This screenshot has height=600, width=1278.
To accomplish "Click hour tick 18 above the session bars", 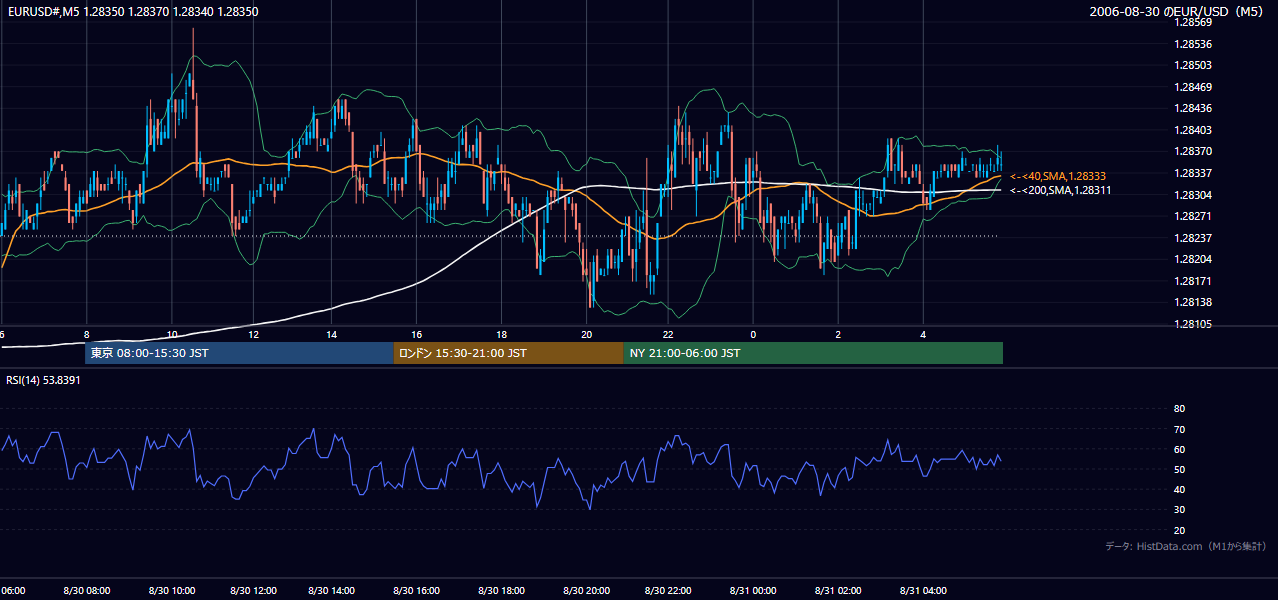I will click(502, 335).
